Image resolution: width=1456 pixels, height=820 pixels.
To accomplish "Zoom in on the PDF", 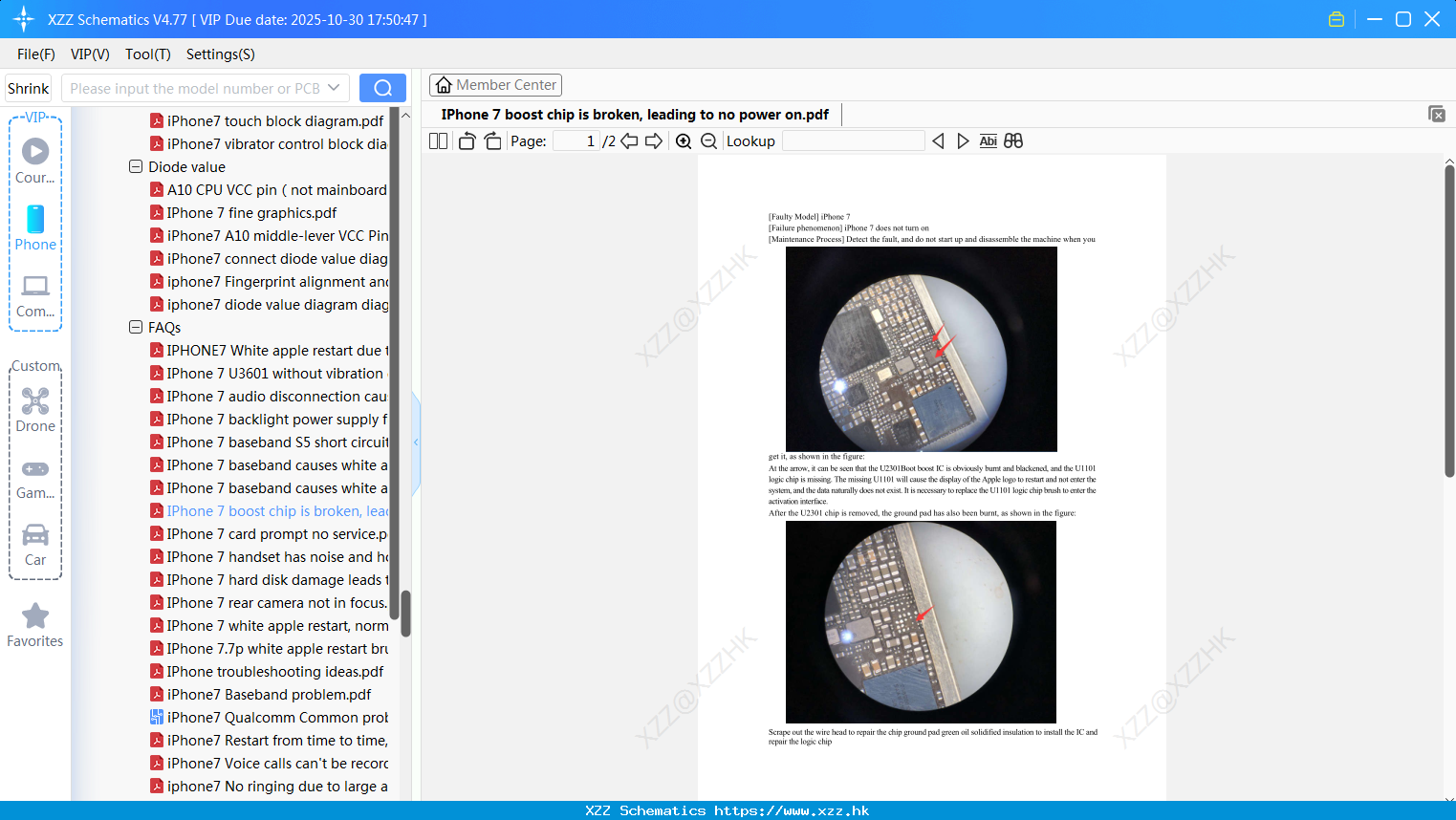I will (x=684, y=140).
